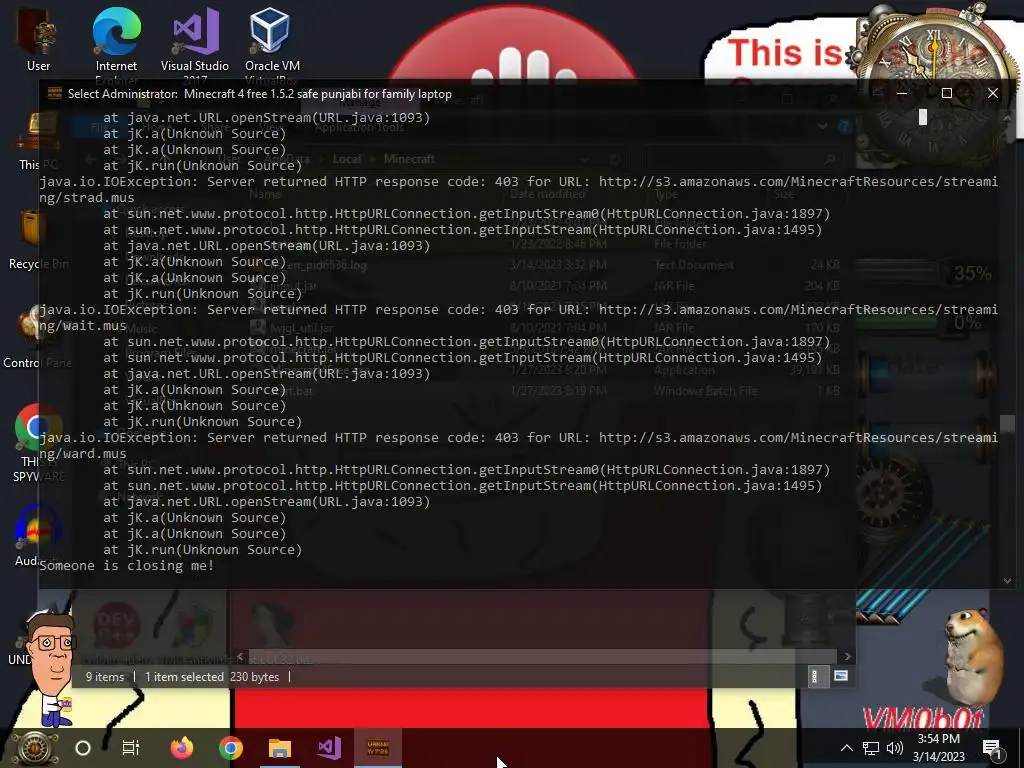Open the notification center icon
The width and height of the screenshot is (1024, 768).
pos(991,749)
